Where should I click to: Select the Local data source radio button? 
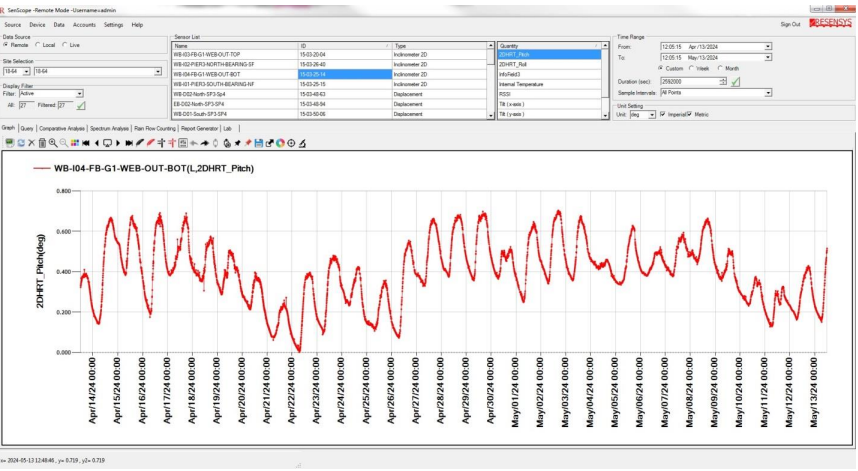pos(38,45)
